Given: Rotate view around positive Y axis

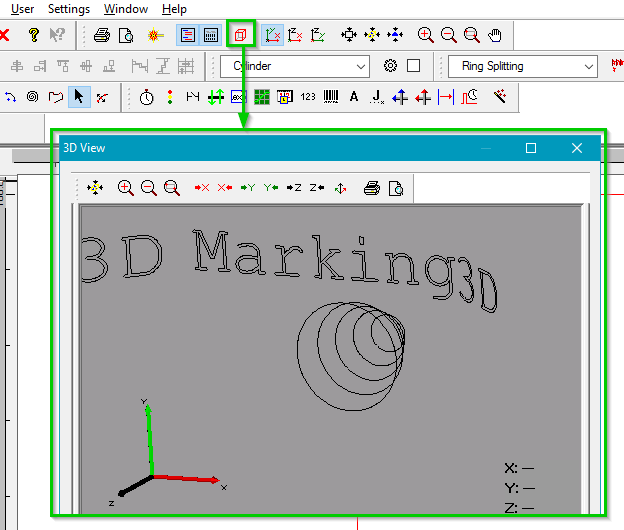Looking at the screenshot, I should click(247, 187).
